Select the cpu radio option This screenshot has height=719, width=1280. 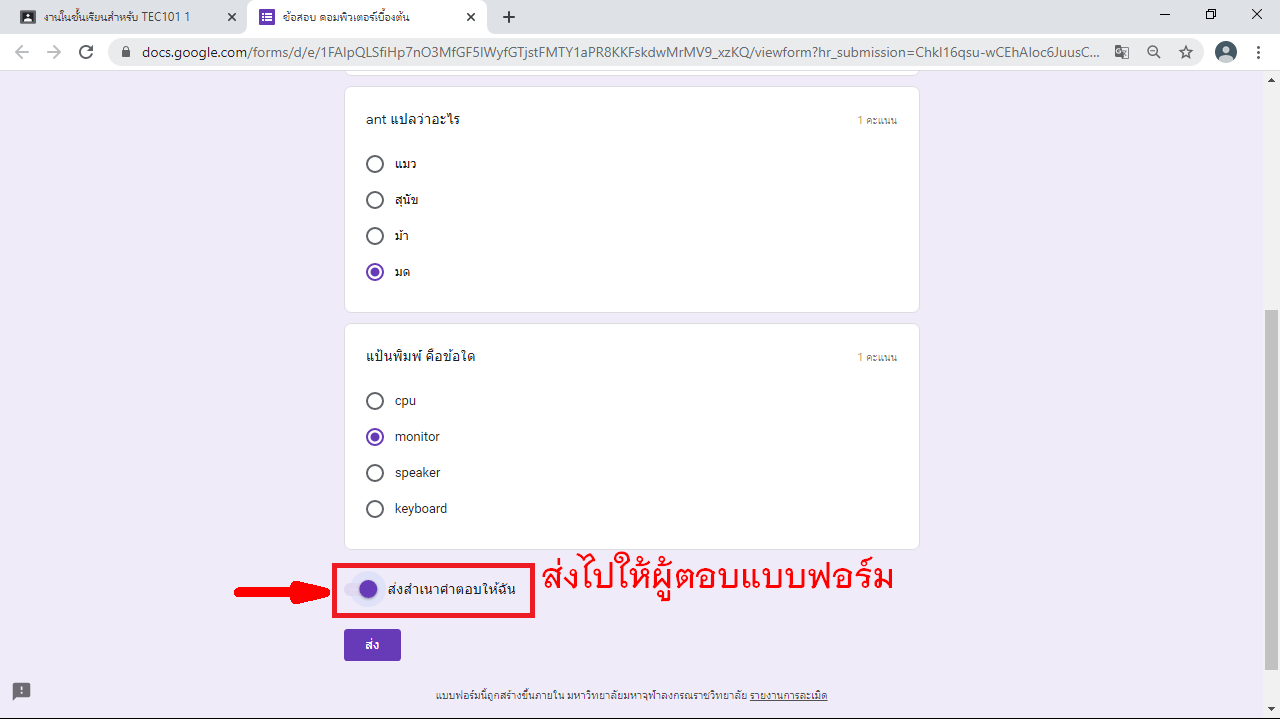tap(375, 401)
